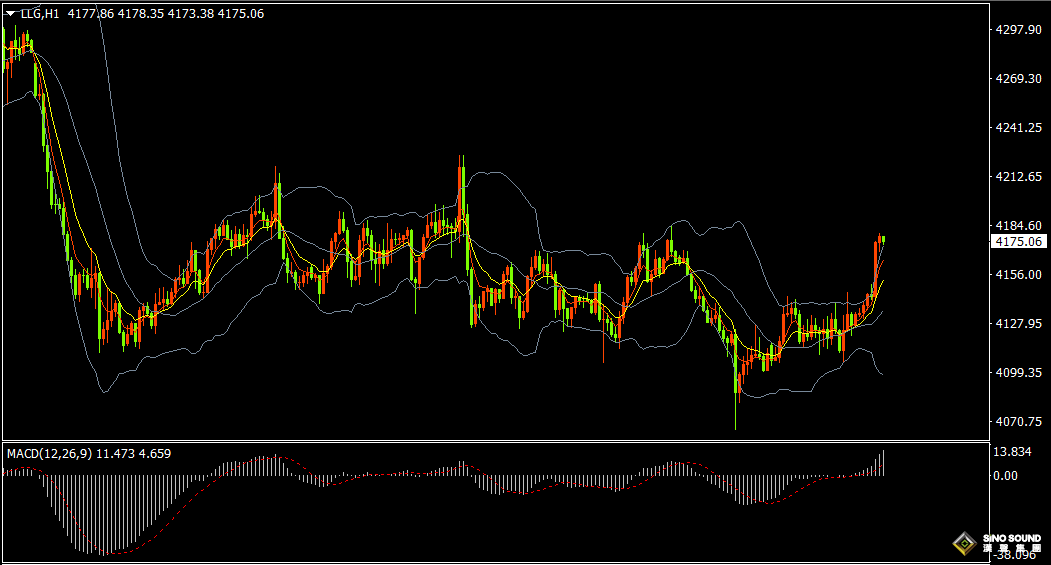1051x565 pixels.
Task: Click the price scale value 4269.30
Action: [x=1018, y=78]
